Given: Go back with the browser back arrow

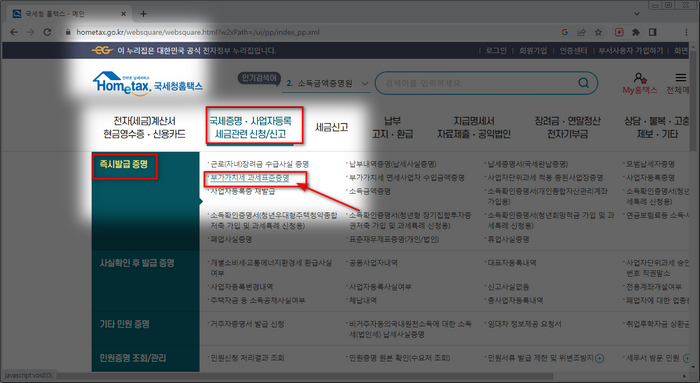Looking at the screenshot, I should click(14, 32).
